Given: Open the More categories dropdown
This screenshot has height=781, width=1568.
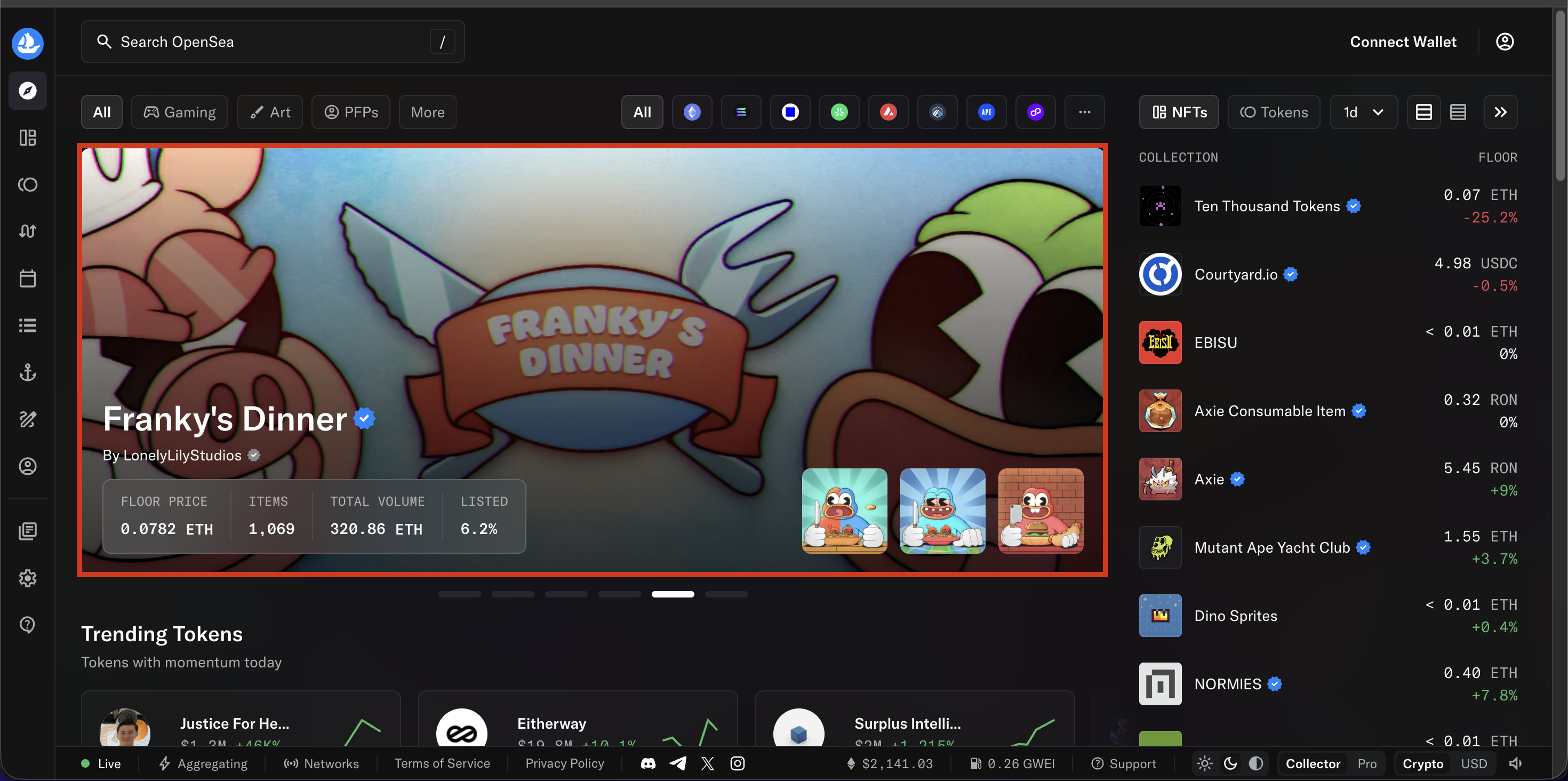Looking at the screenshot, I should point(427,112).
